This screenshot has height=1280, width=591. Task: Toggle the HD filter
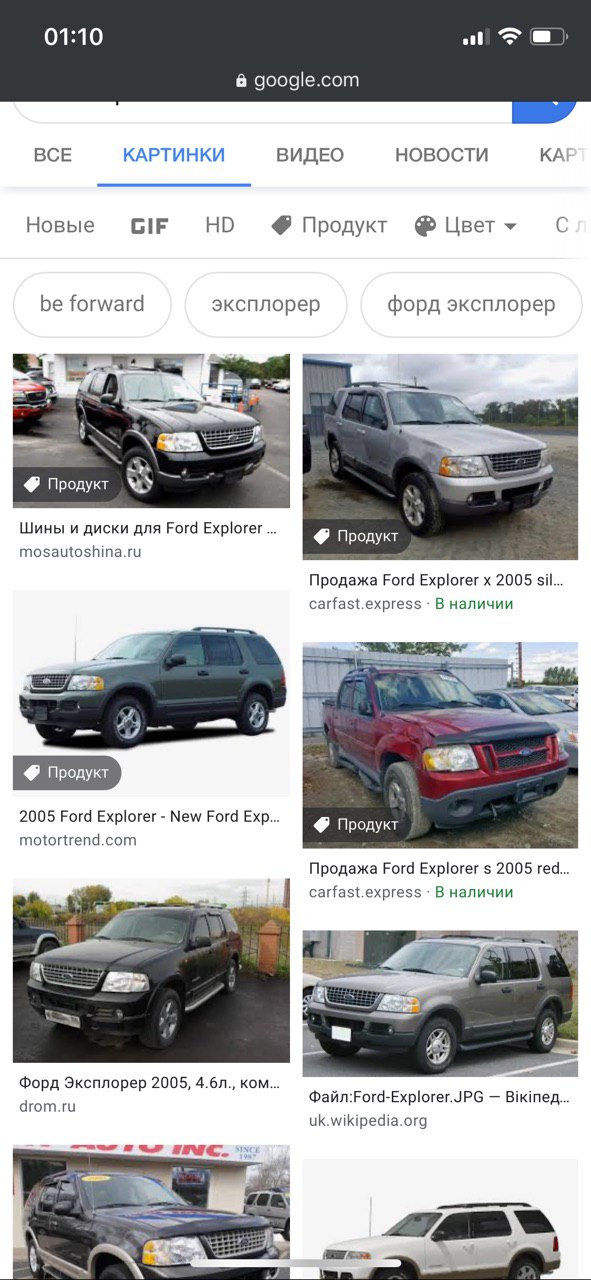pyautogui.click(x=220, y=225)
